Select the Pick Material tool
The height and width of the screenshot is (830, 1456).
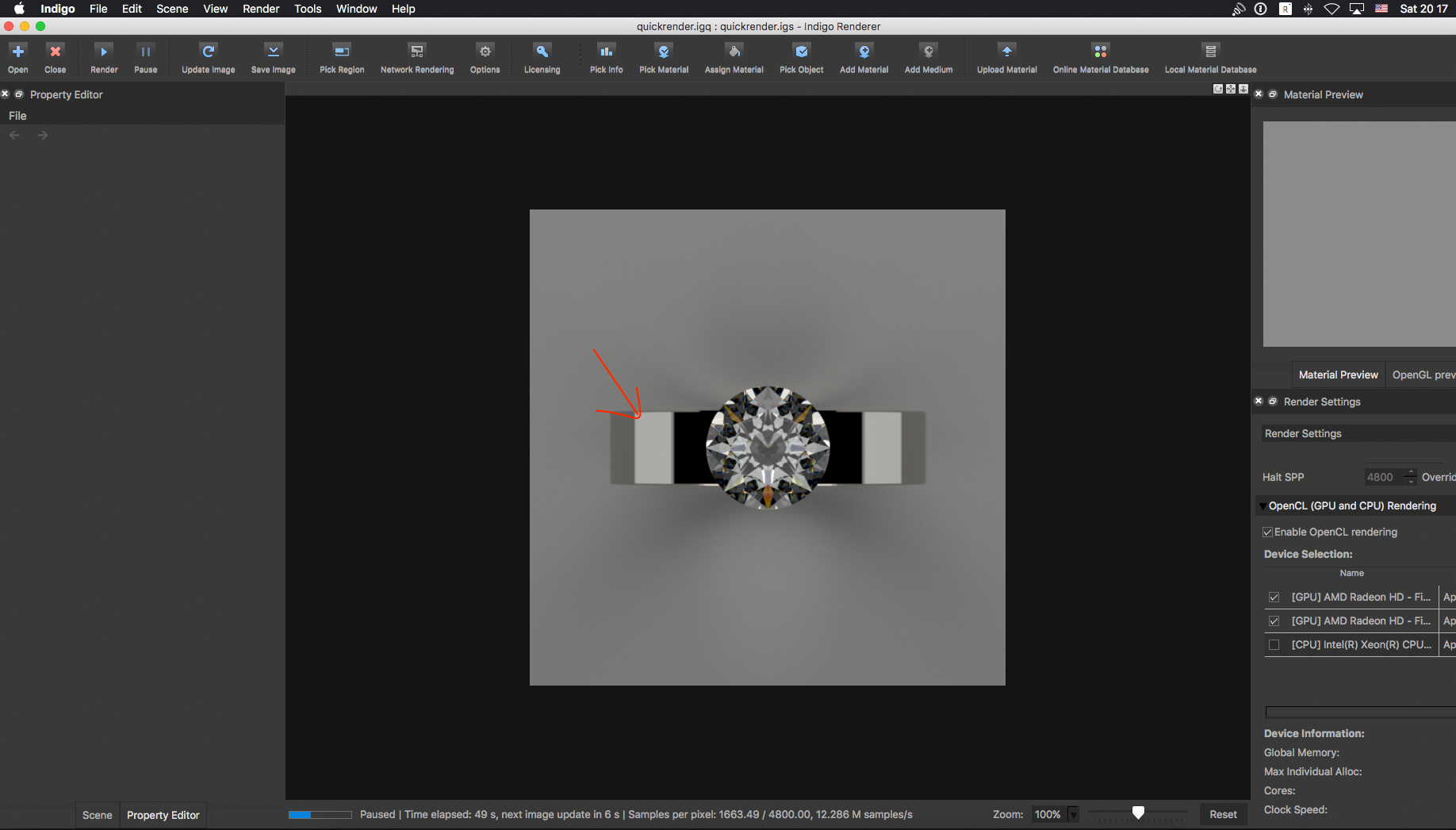(x=664, y=52)
